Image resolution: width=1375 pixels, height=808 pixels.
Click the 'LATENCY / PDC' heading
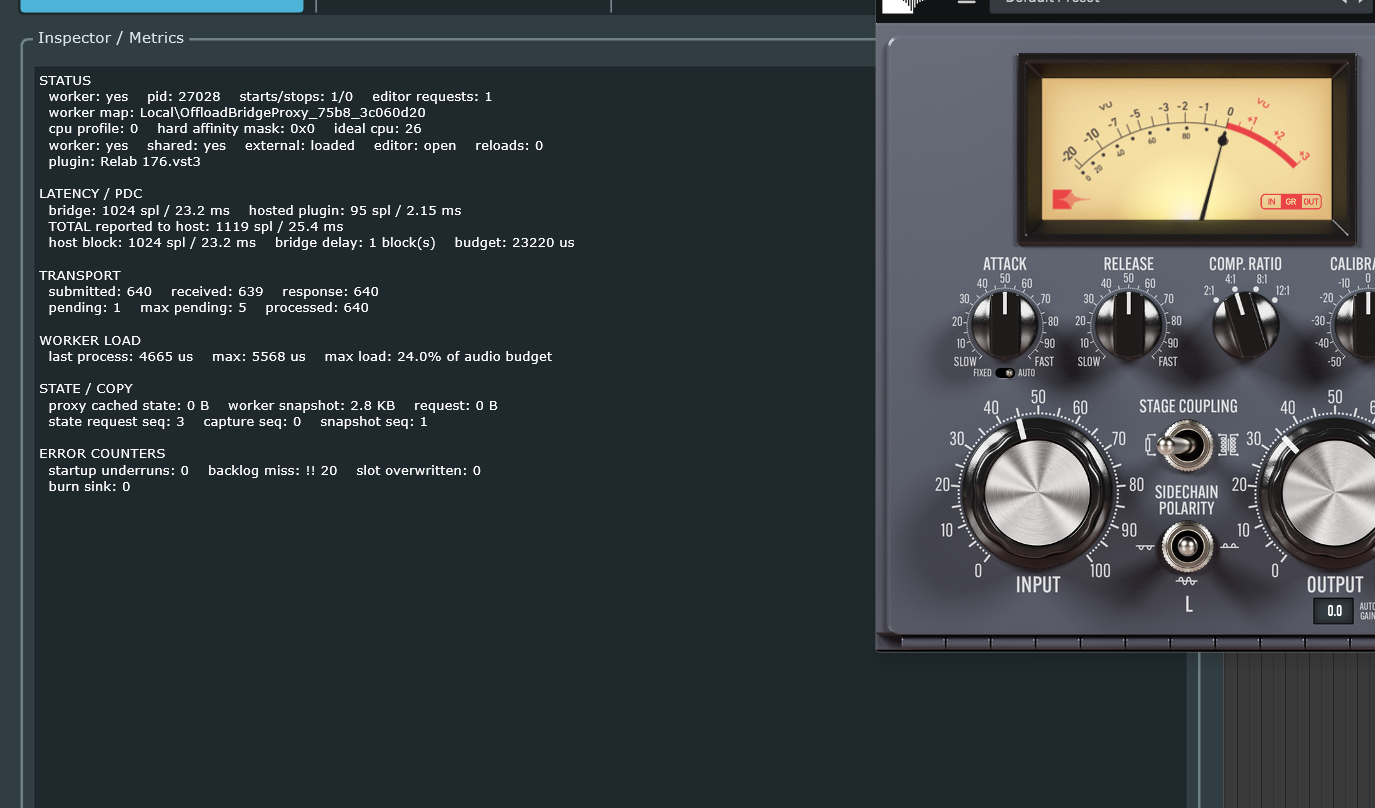click(x=91, y=193)
